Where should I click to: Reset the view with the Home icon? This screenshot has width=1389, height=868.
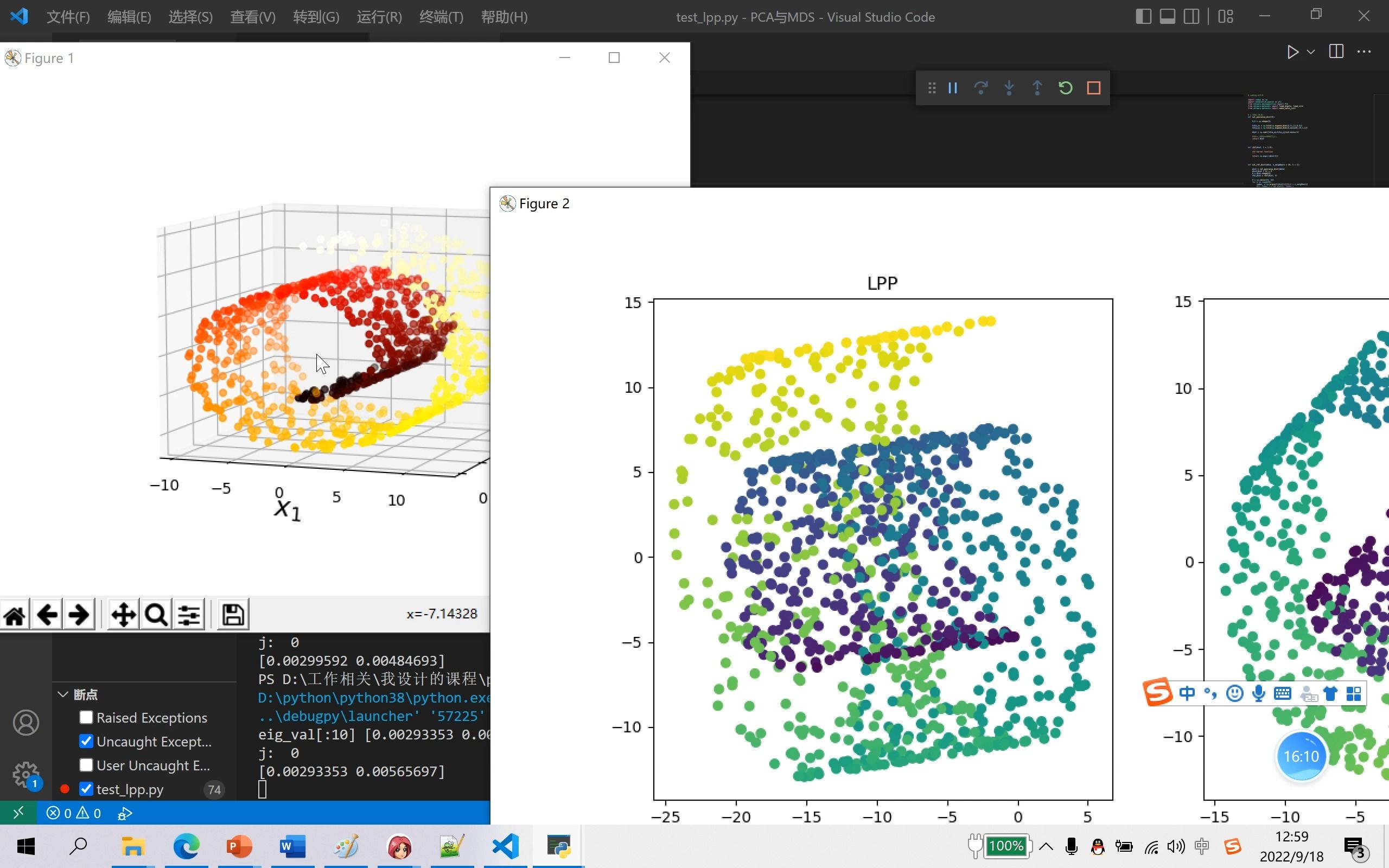[x=15, y=615]
